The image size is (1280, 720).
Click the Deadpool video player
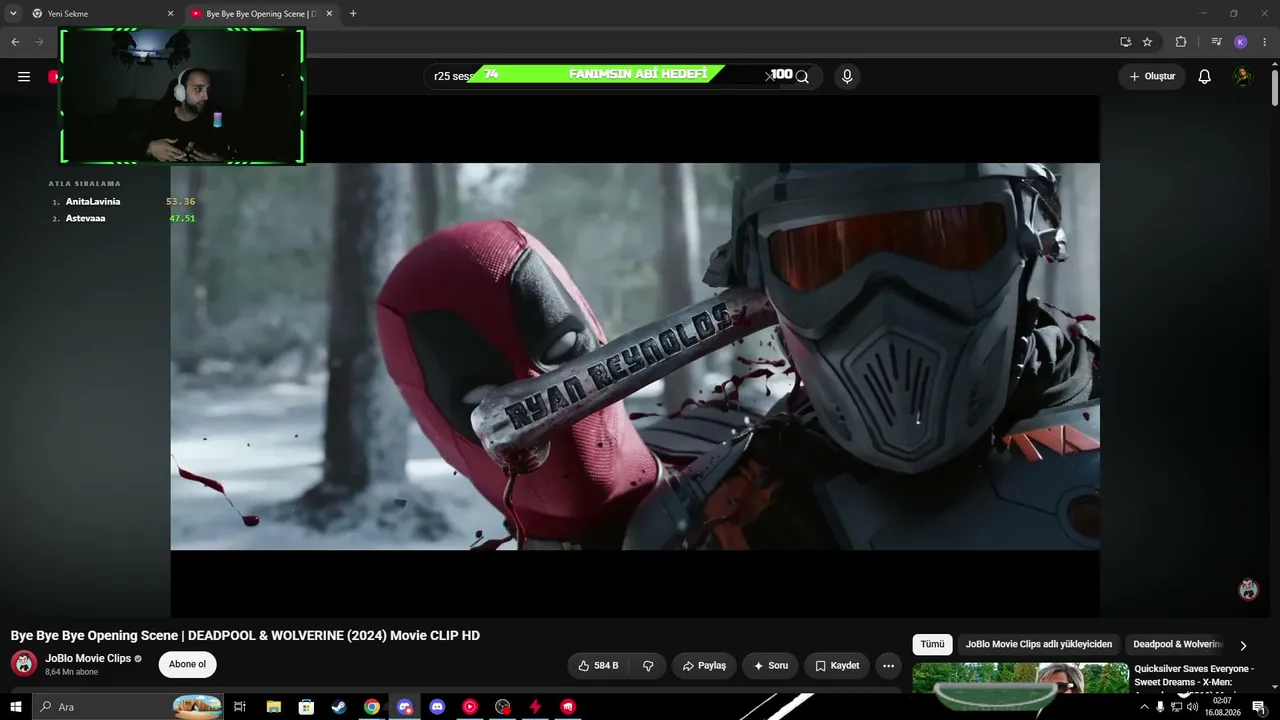pos(635,356)
